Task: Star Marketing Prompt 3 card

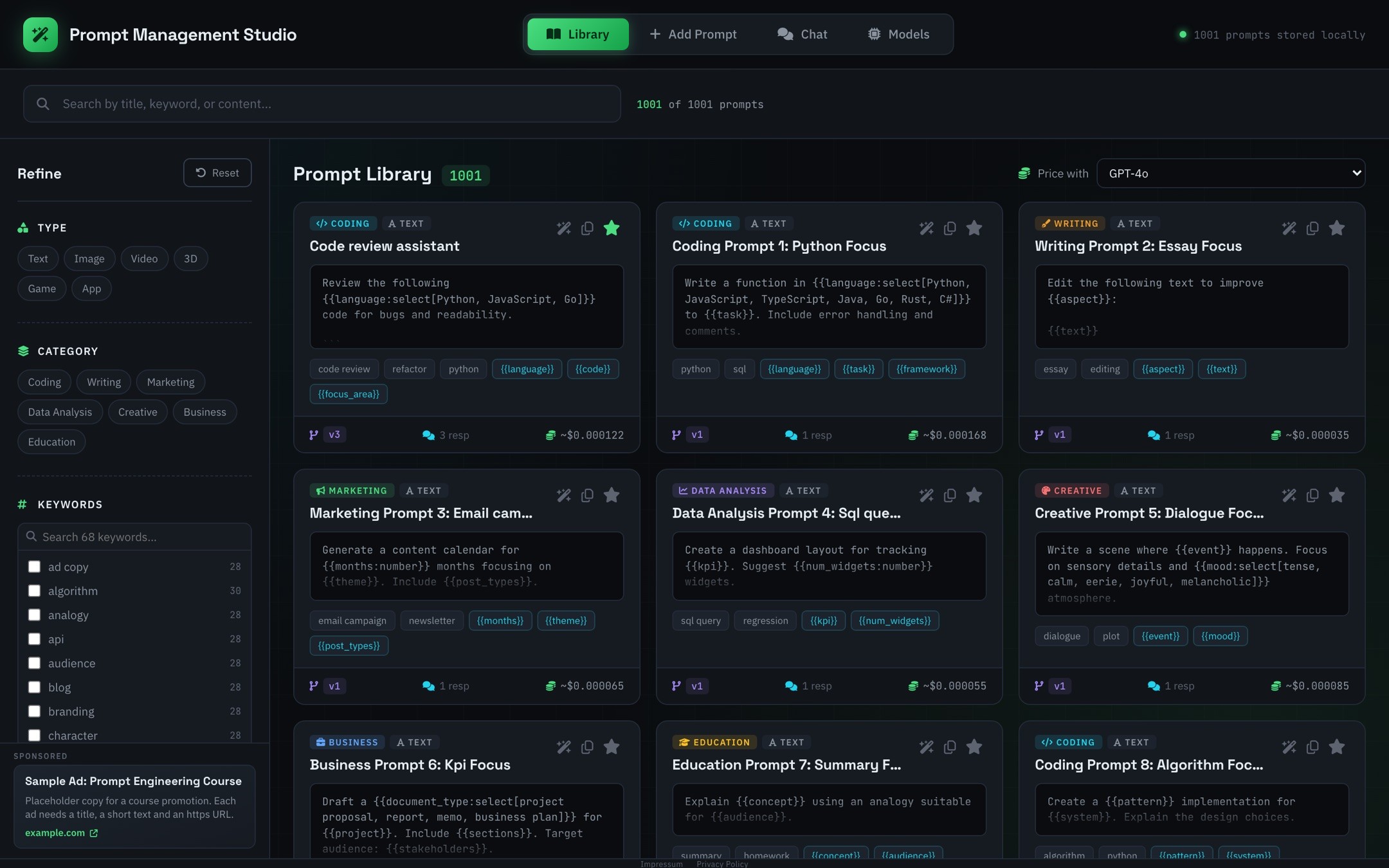Action: (612, 494)
